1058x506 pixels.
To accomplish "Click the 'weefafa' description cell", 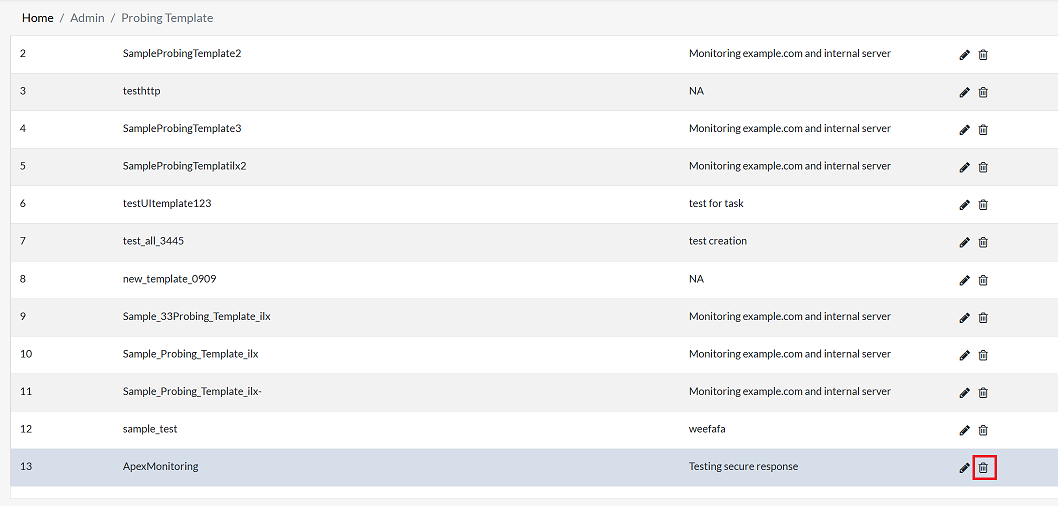I will click(x=707, y=429).
